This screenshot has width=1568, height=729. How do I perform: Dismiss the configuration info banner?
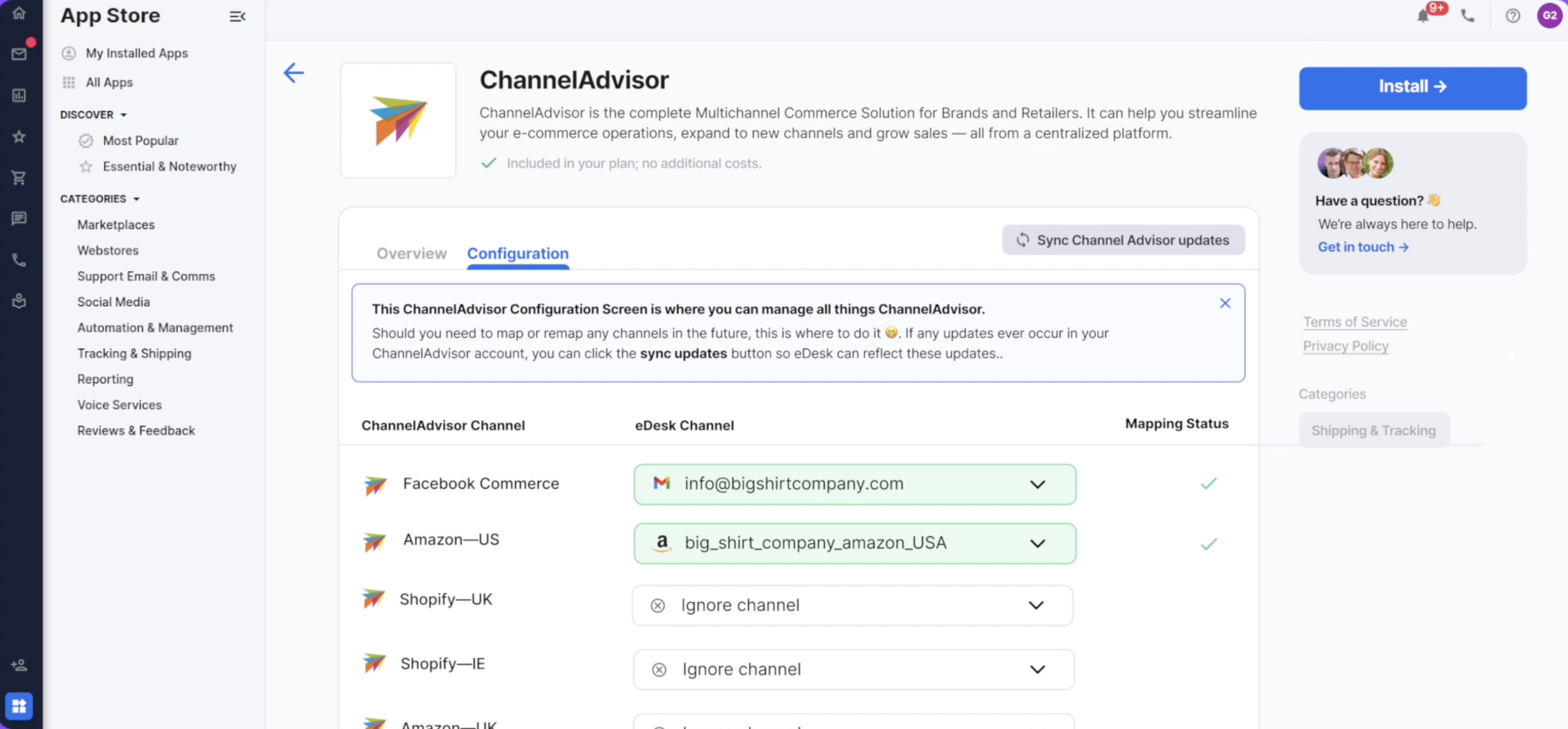point(1225,303)
